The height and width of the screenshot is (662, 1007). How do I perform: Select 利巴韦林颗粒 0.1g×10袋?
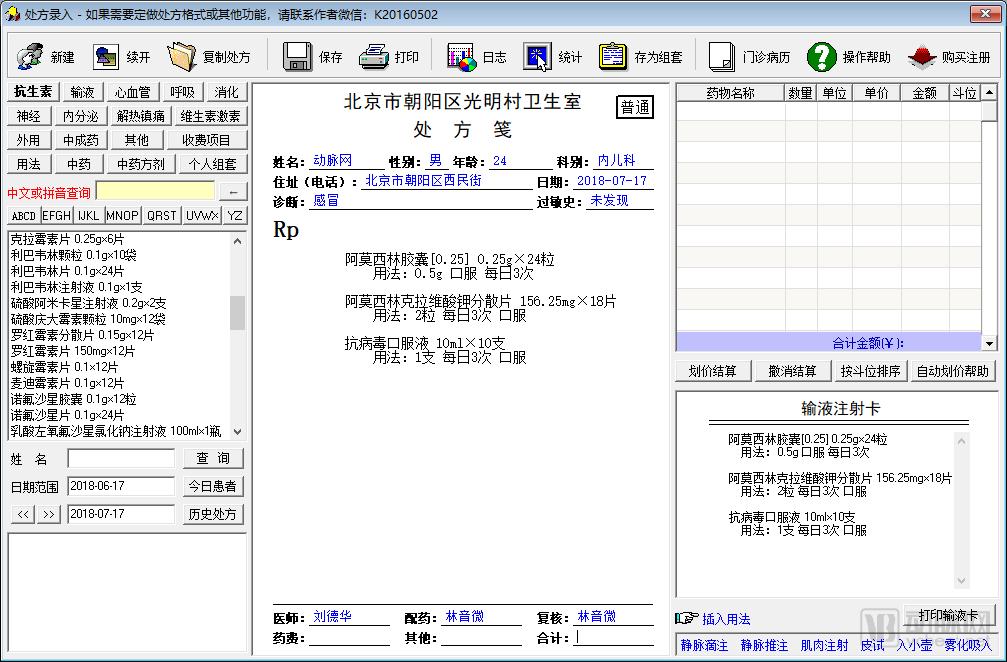click(73, 256)
